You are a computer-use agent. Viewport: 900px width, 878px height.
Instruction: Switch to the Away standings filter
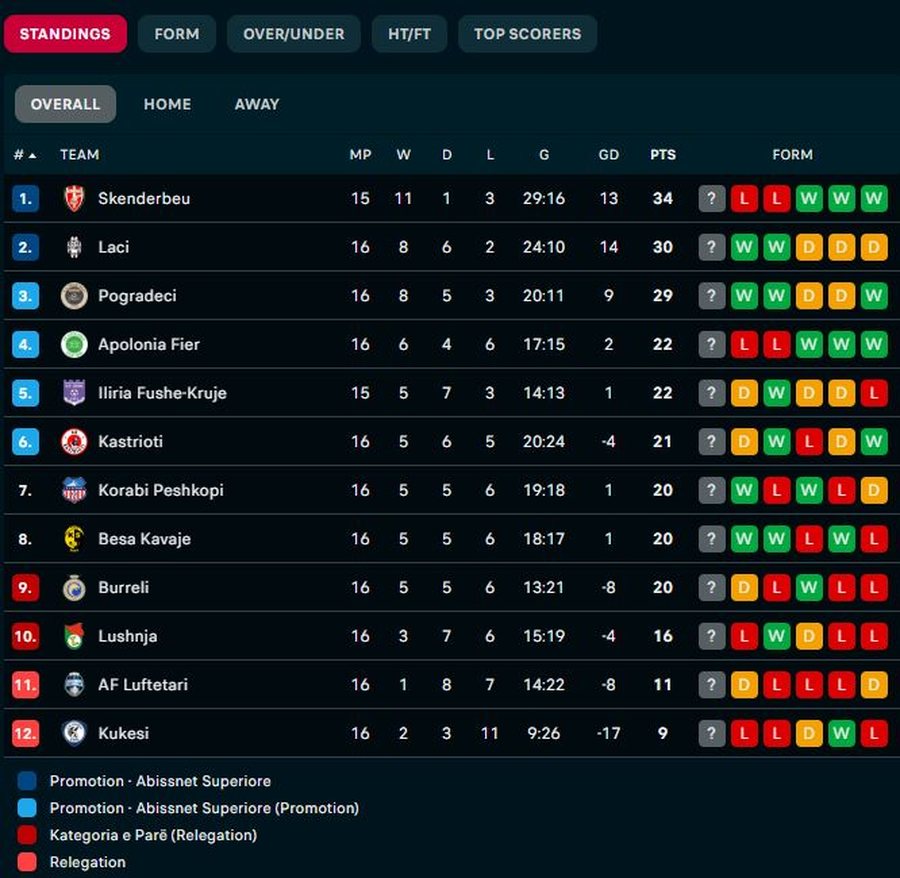[257, 104]
